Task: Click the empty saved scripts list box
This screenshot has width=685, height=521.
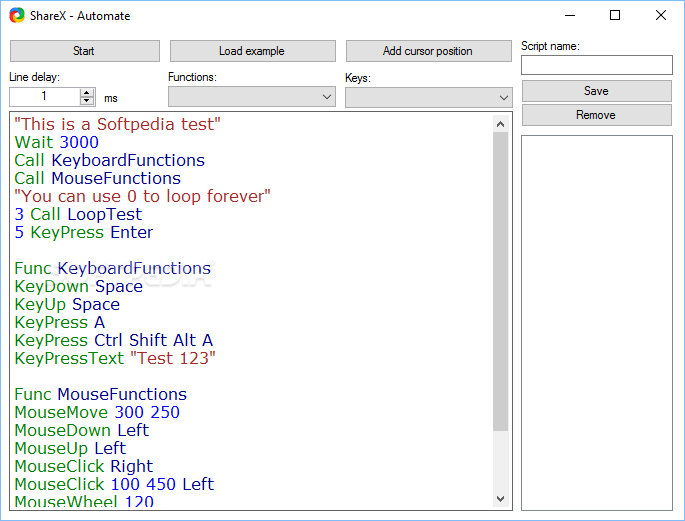Action: pyautogui.click(x=597, y=323)
